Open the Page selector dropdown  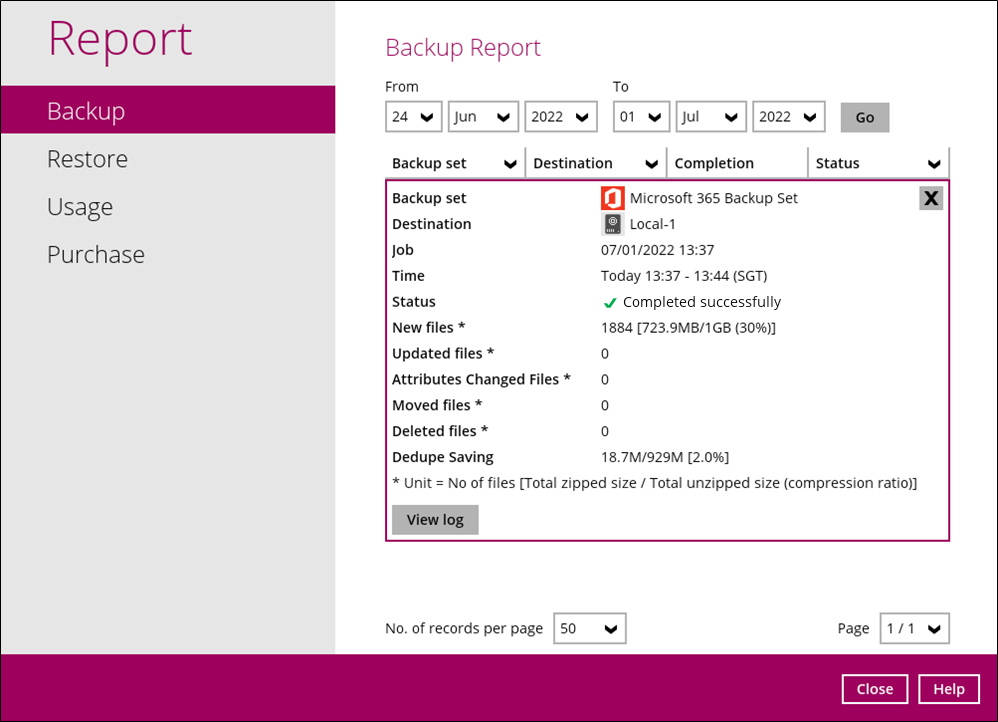(914, 629)
